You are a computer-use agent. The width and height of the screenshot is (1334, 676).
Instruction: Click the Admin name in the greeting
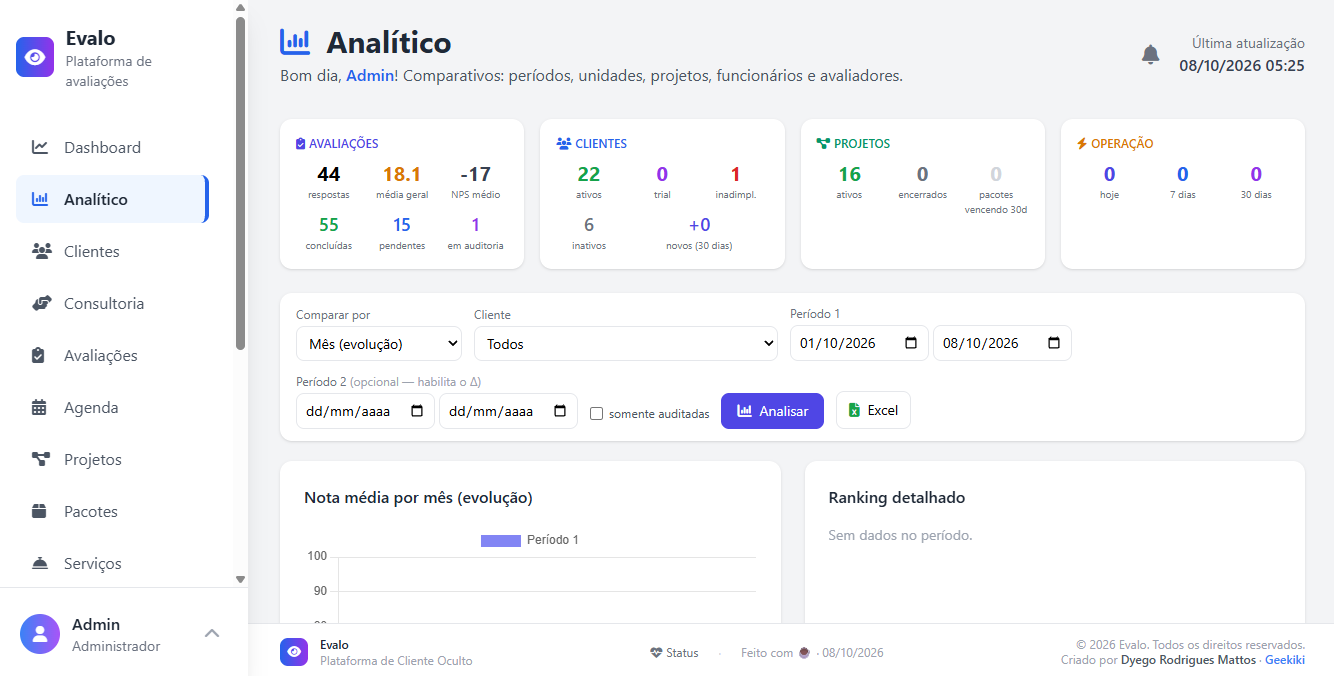point(370,75)
